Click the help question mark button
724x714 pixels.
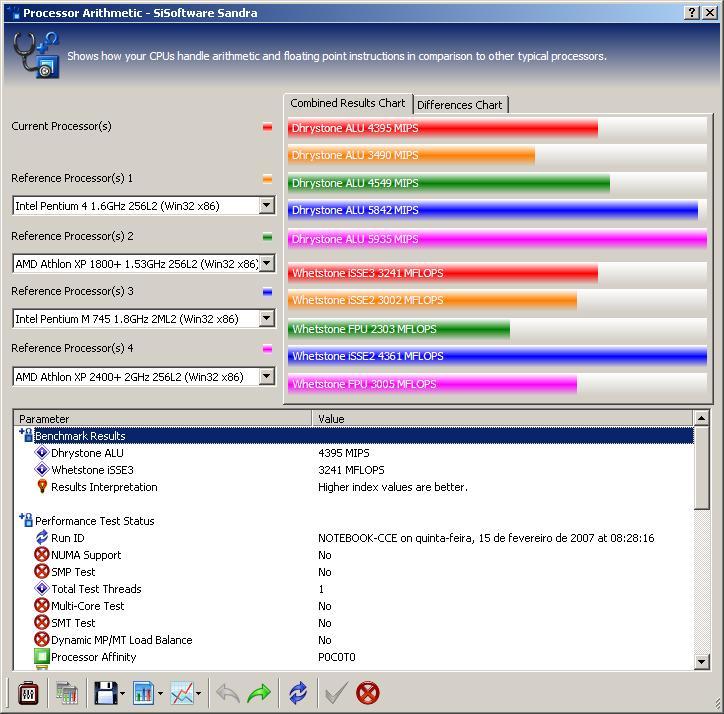tap(691, 12)
